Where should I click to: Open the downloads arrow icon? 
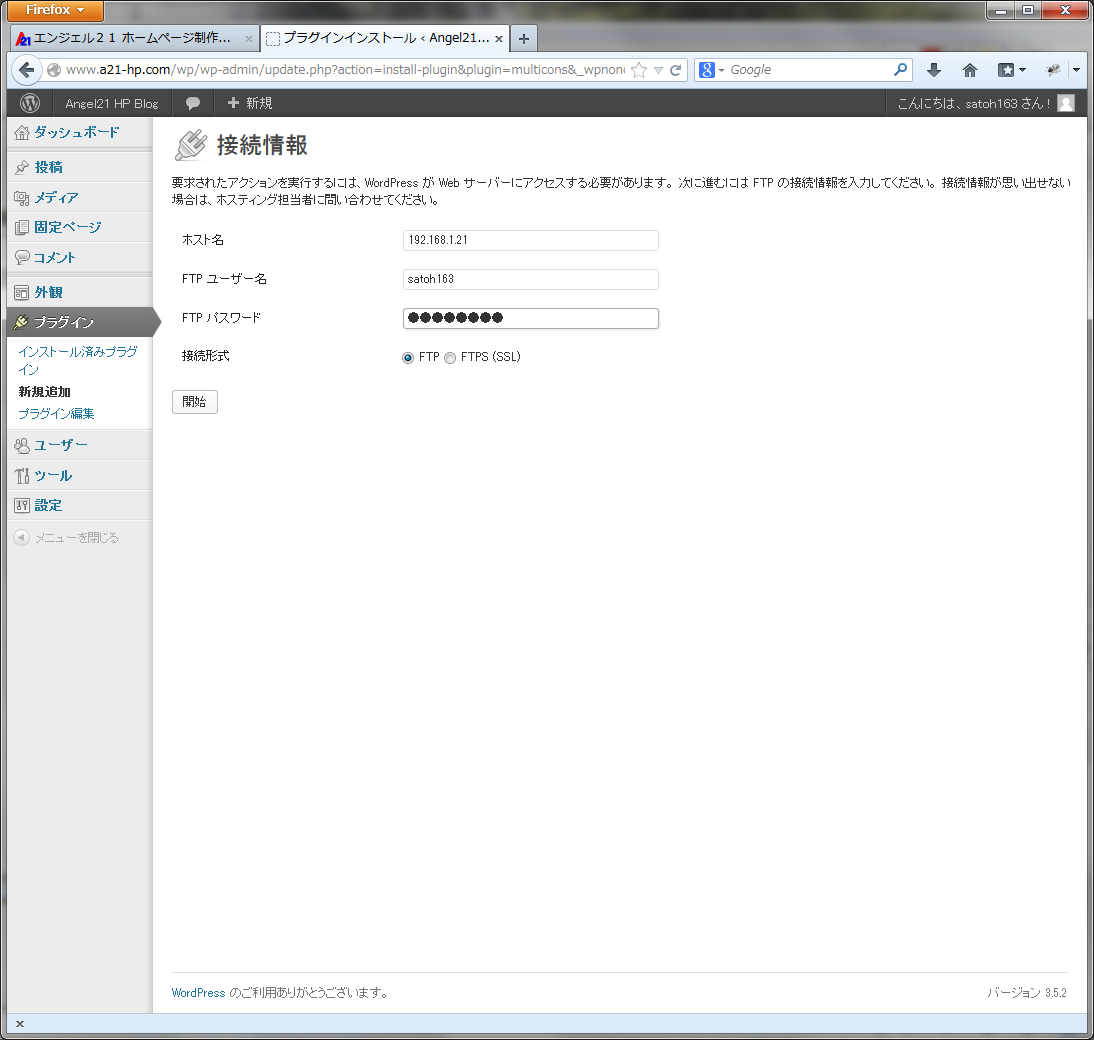934,70
